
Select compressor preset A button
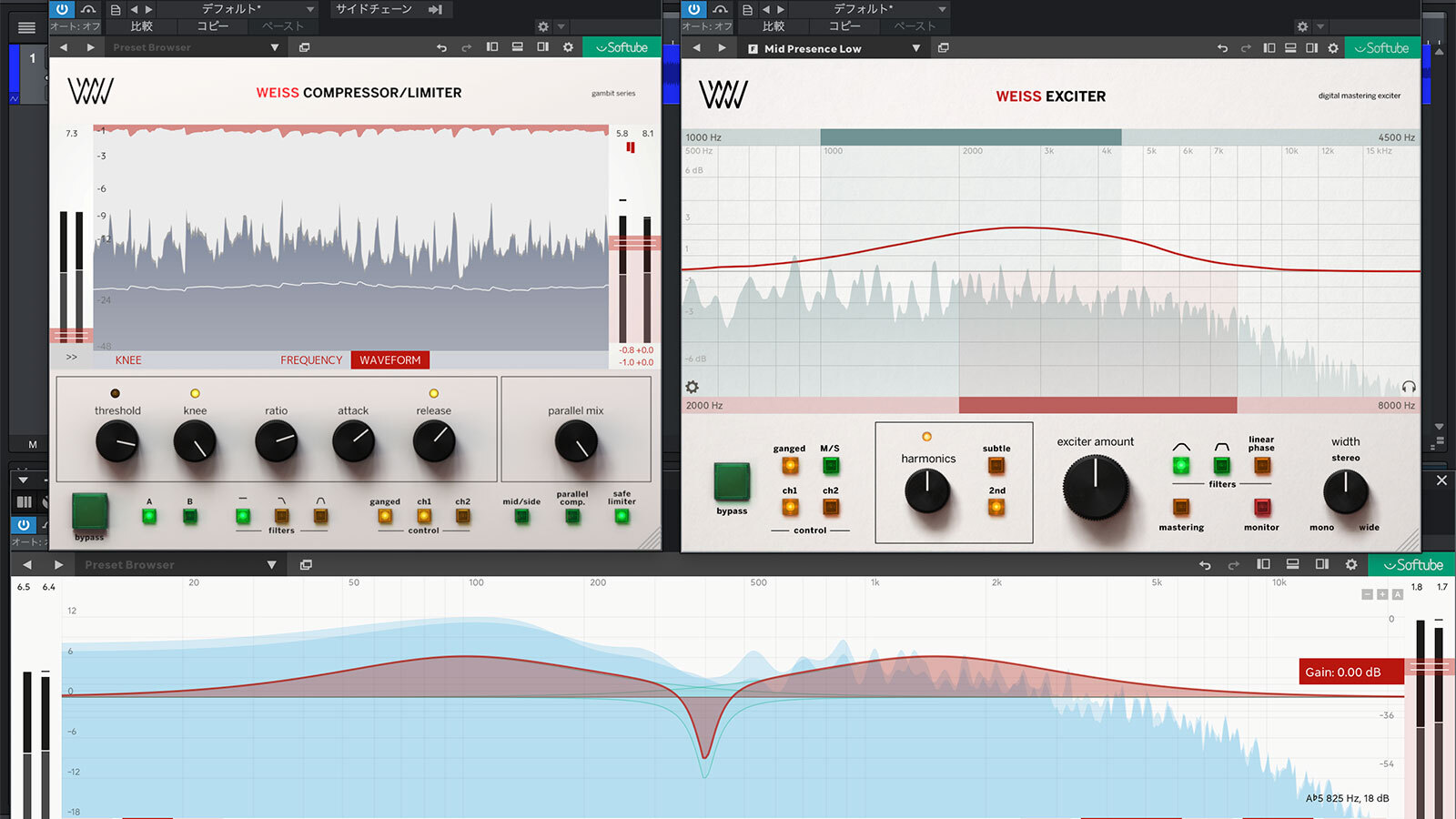coord(149,517)
